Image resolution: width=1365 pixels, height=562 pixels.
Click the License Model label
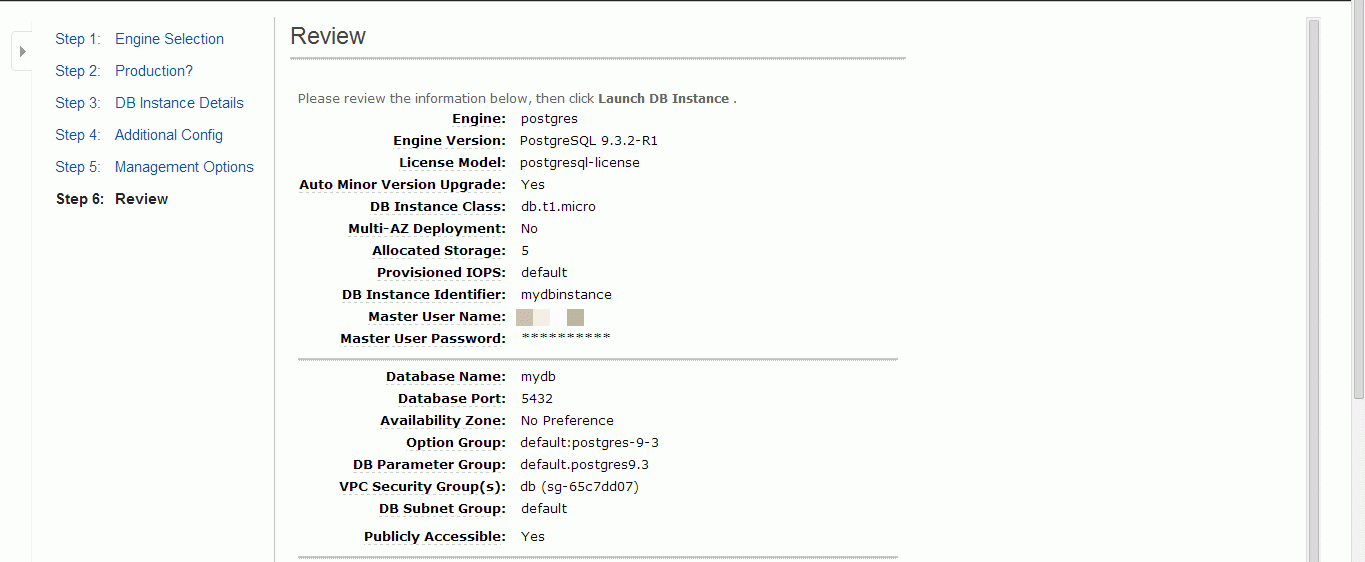(452, 163)
